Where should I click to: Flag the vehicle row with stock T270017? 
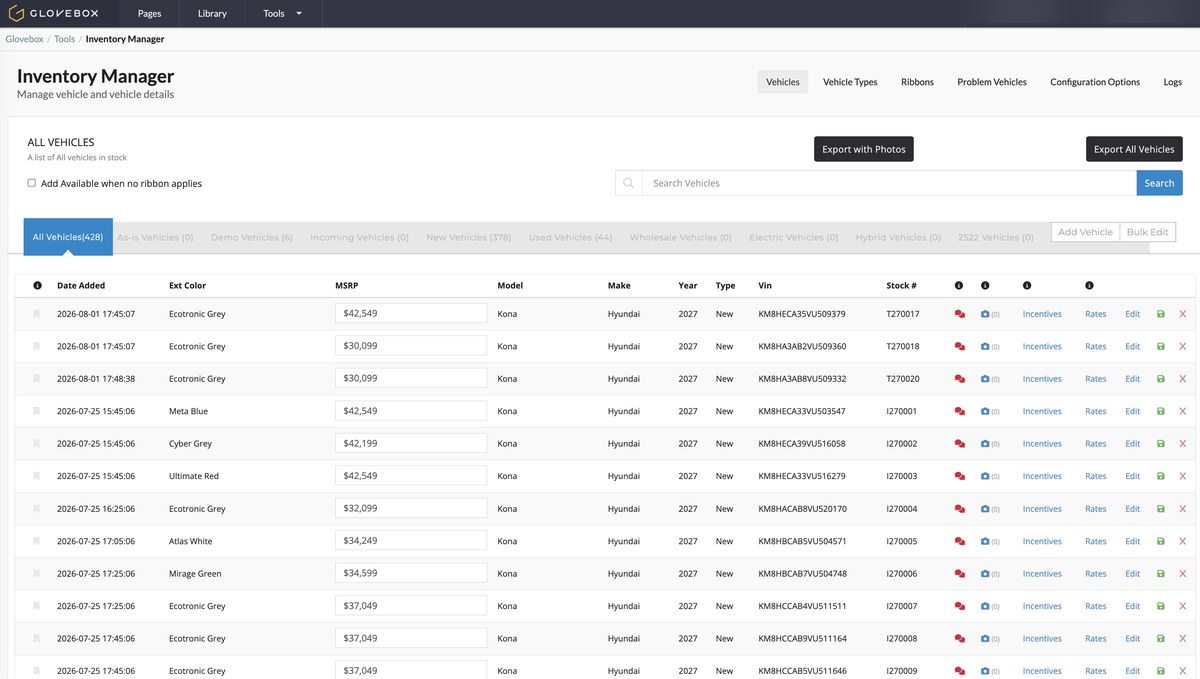point(36,313)
